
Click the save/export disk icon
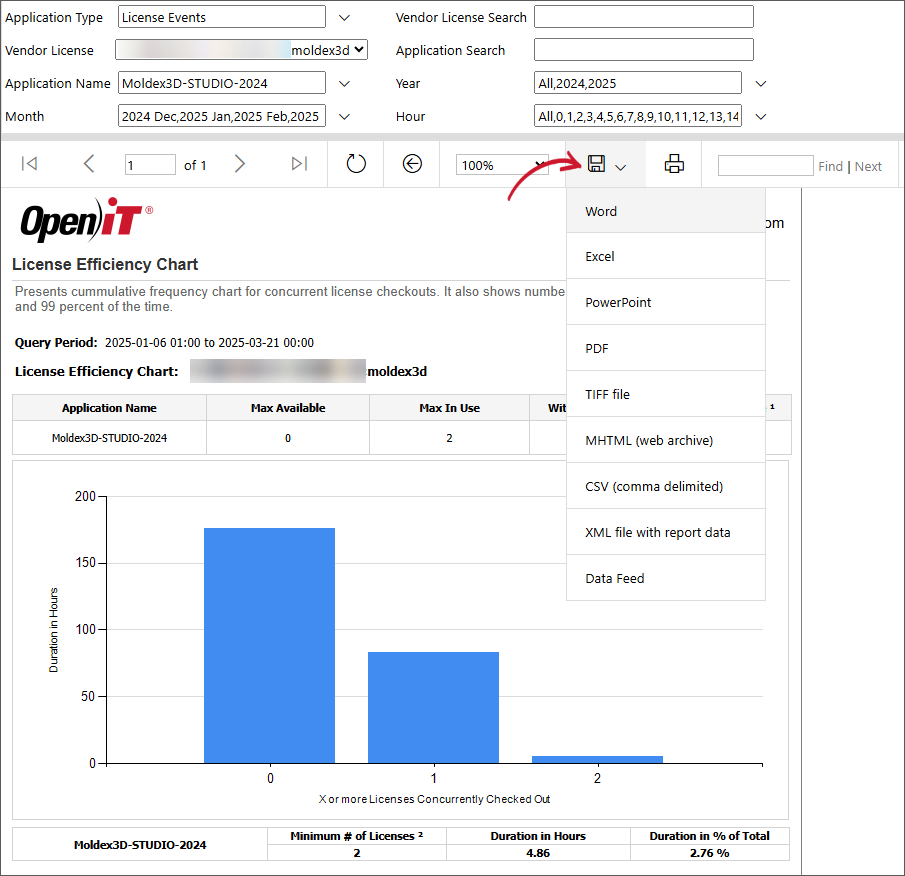[597, 164]
